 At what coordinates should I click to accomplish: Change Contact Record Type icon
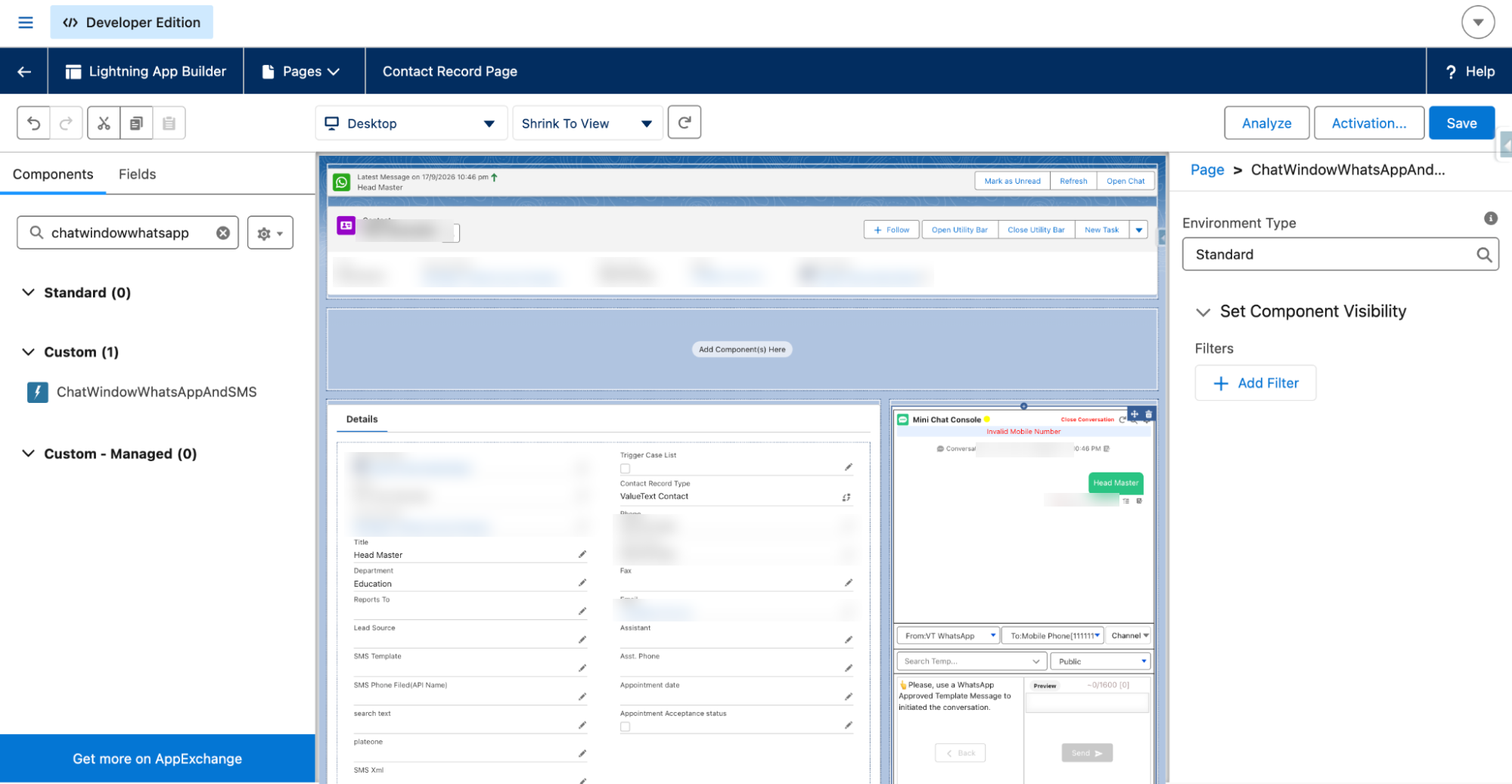pos(846,497)
